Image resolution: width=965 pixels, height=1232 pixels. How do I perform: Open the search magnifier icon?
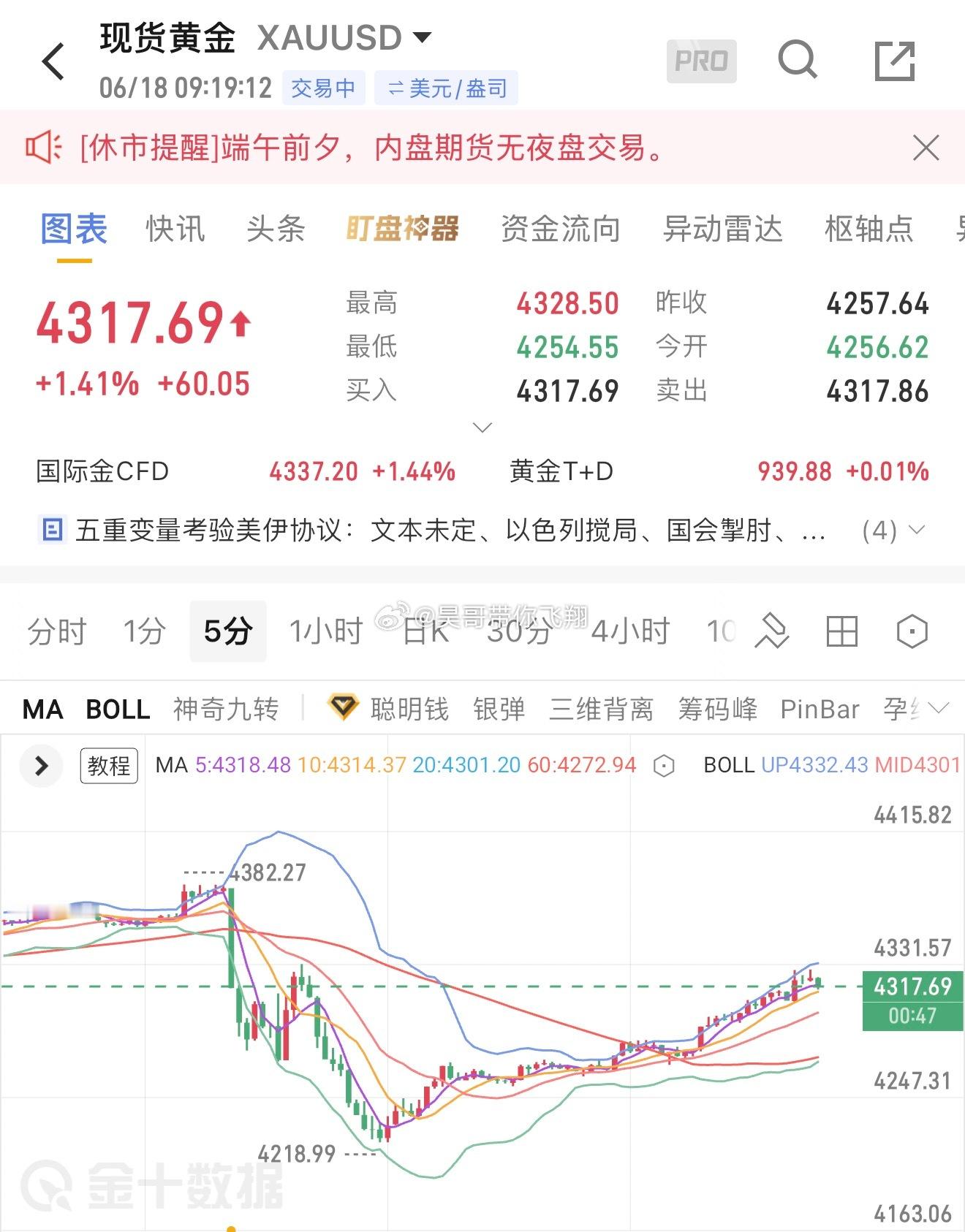(x=798, y=60)
